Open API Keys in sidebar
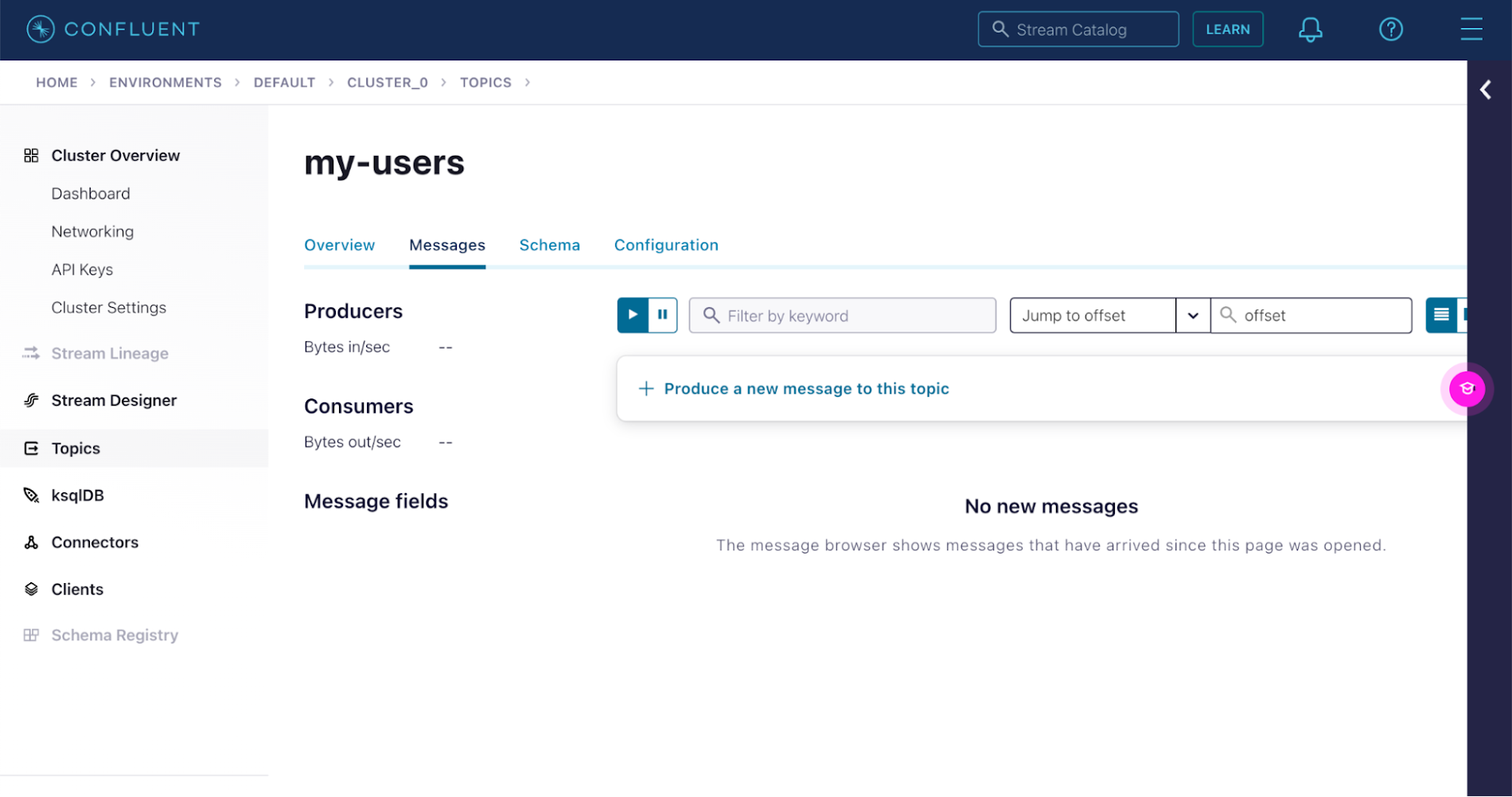This screenshot has width=1512, height=797. click(82, 270)
